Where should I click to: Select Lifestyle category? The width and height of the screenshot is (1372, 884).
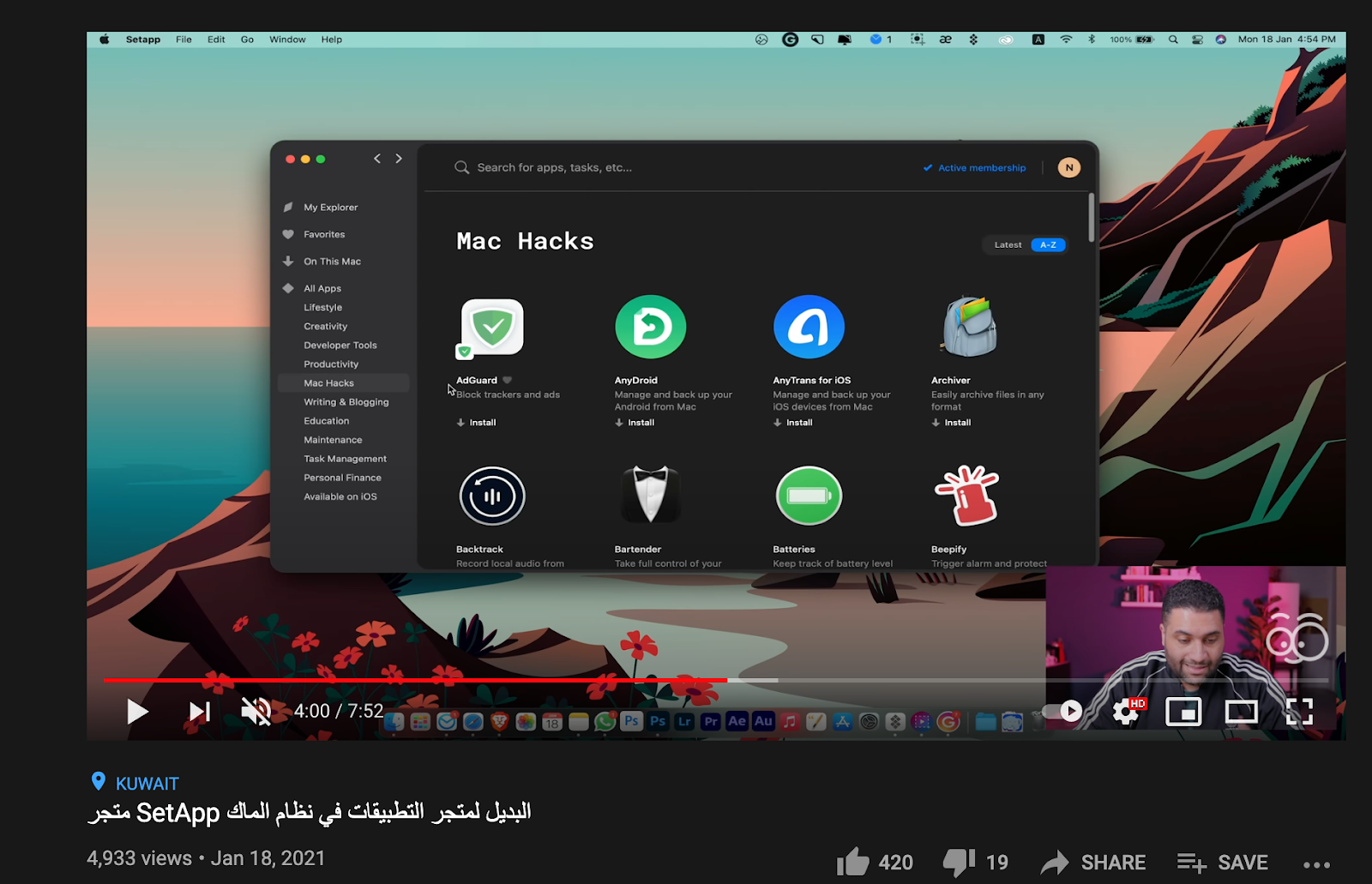coord(322,308)
